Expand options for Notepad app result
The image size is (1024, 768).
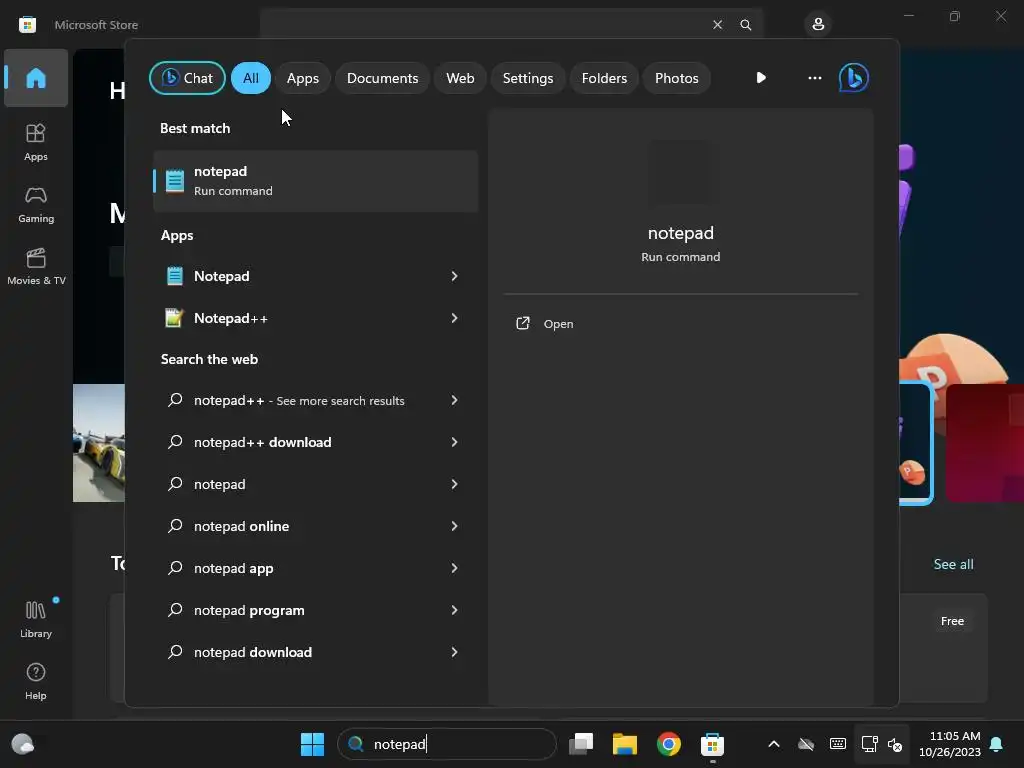point(455,276)
